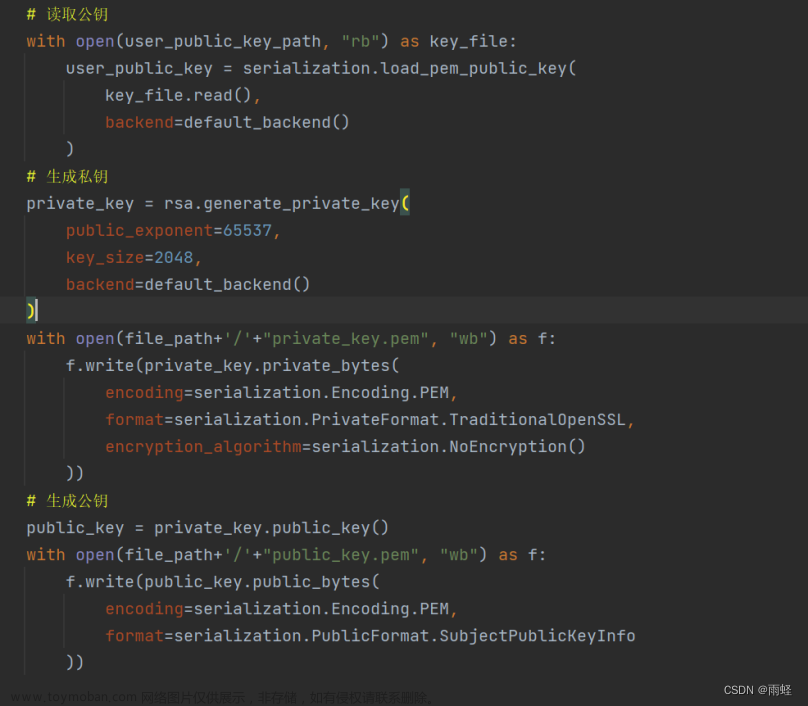Click 'backend=default_backend()' under key_size line

tap(188, 284)
